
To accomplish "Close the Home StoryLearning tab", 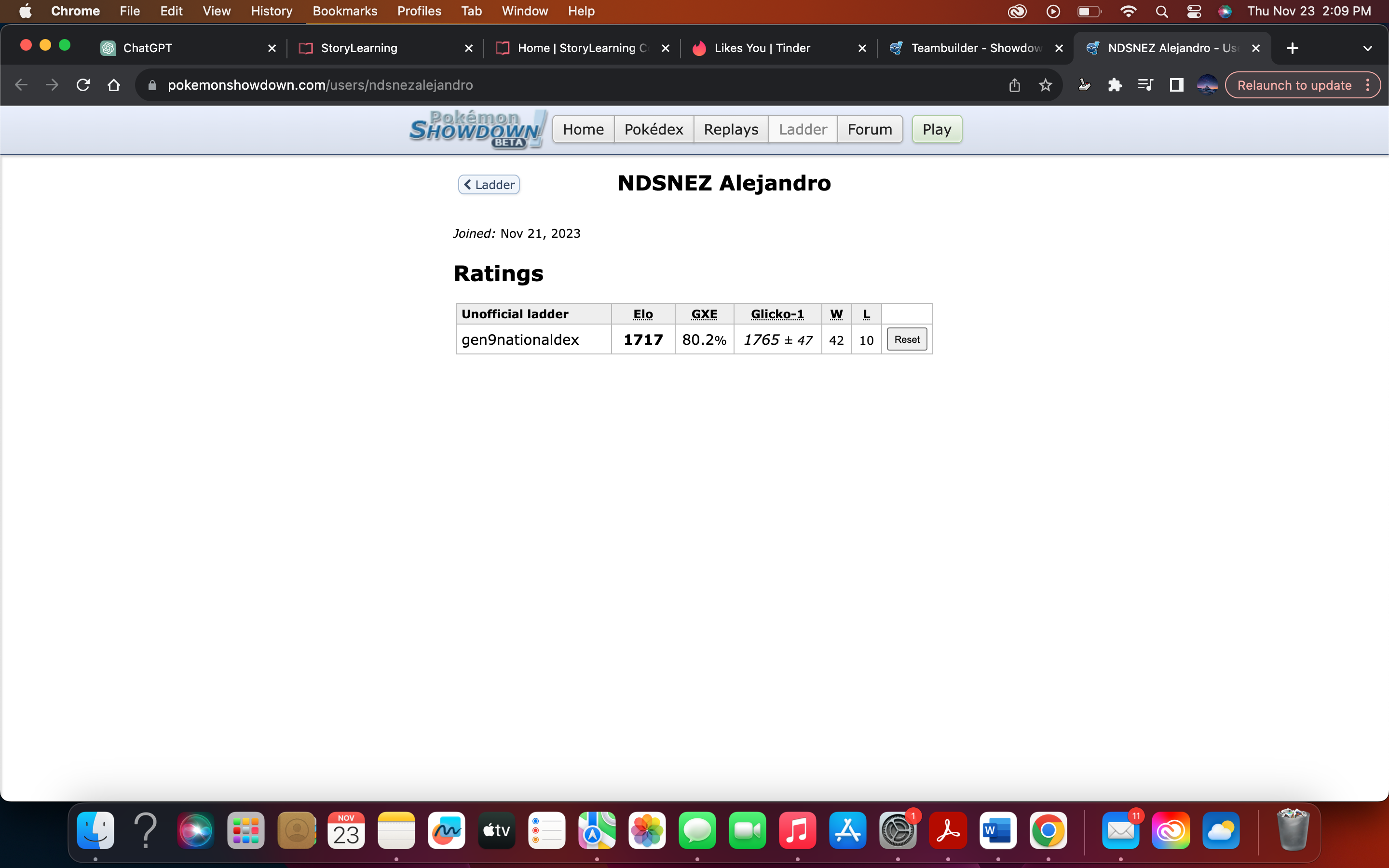I will pos(666,48).
